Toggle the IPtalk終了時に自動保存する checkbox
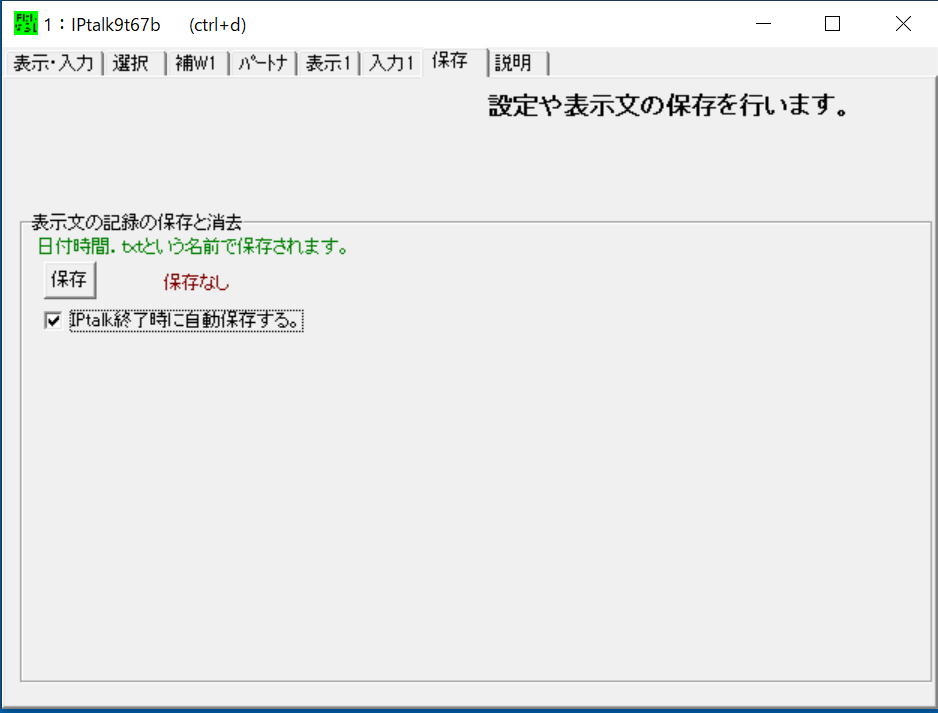The width and height of the screenshot is (938, 713). point(53,321)
